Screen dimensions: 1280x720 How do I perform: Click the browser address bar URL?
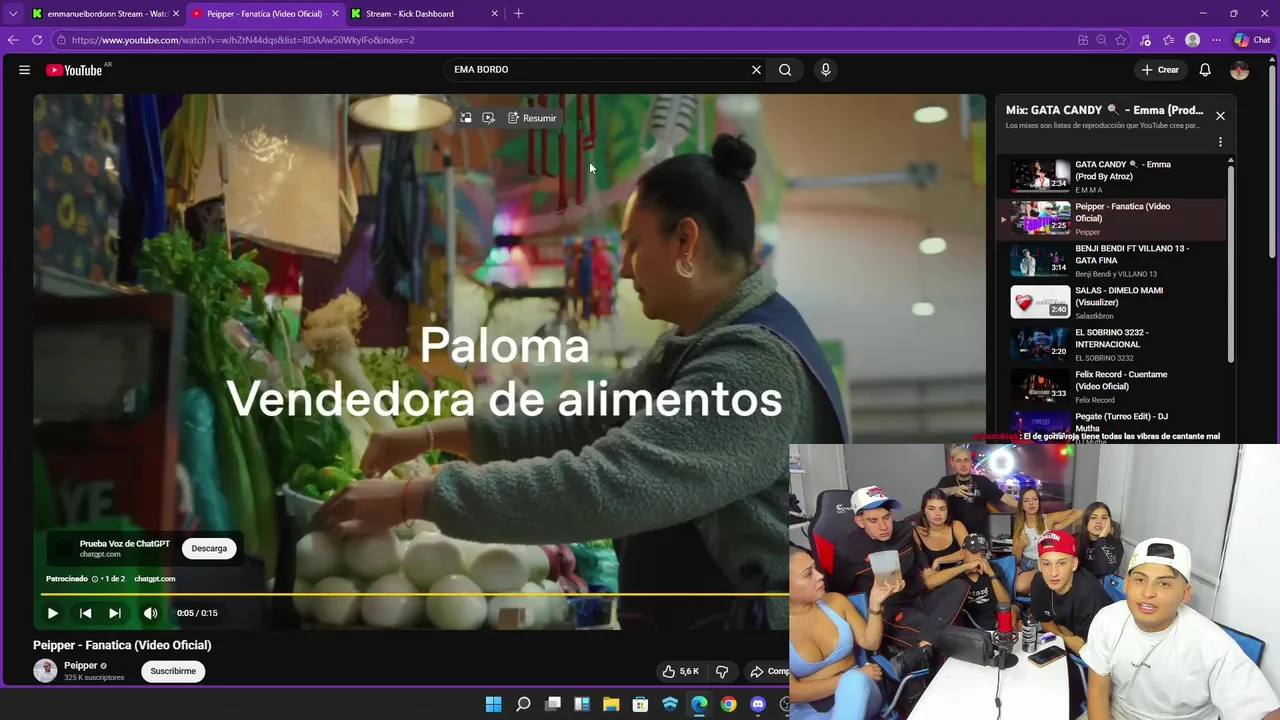click(243, 40)
